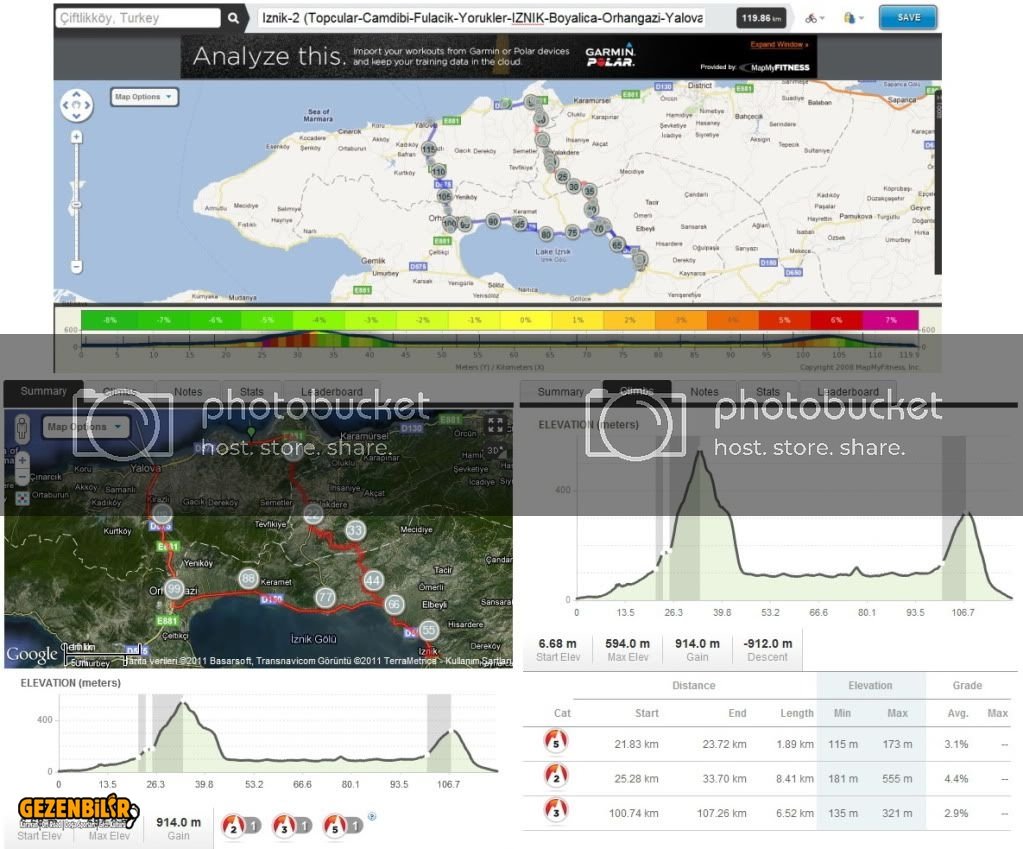This screenshot has width=1023, height=849.
Task: Open Map Options dropdown on the road map
Action: coord(144,97)
